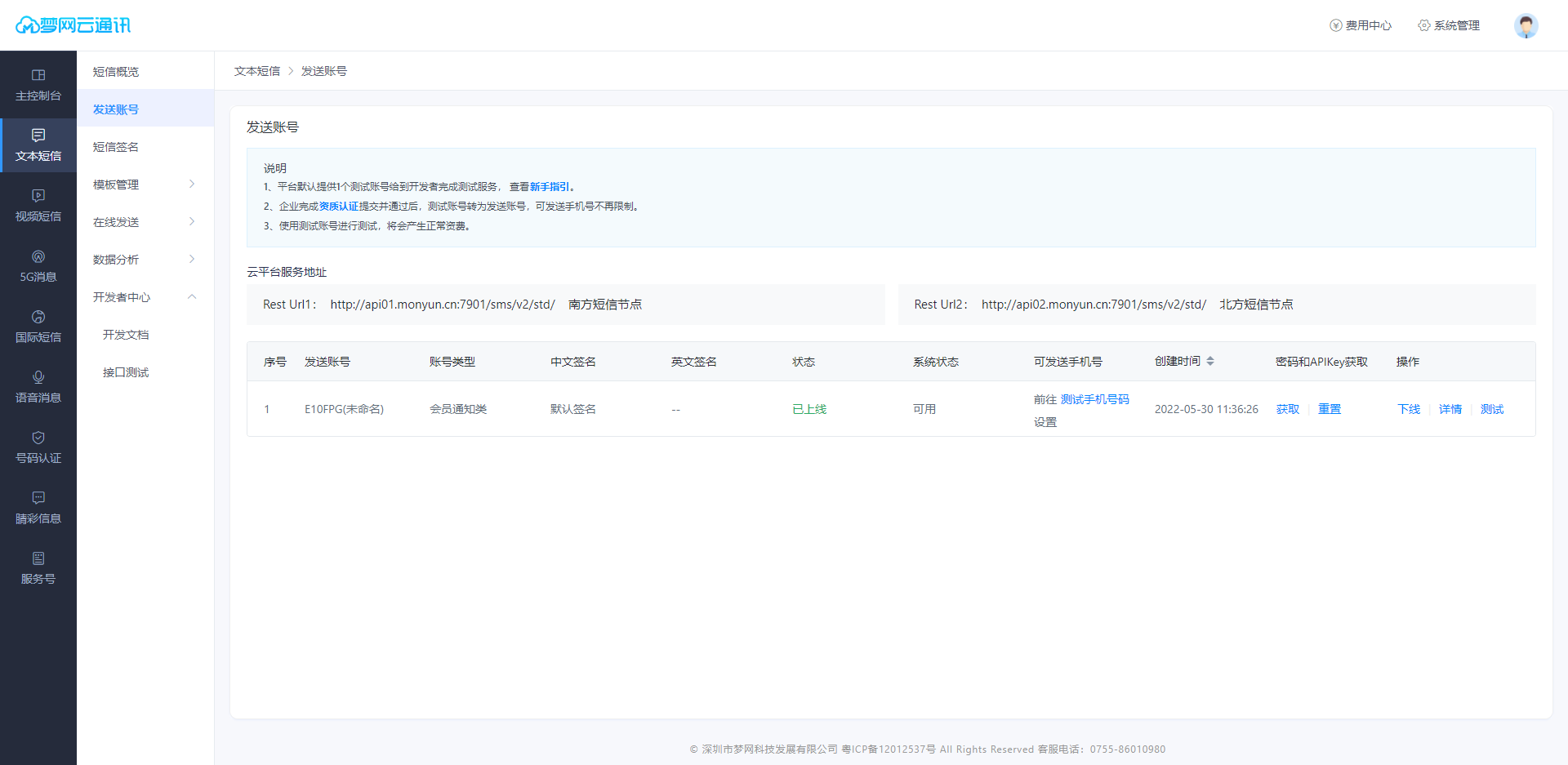Open the 5G消息 sidebar icon
The height and width of the screenshot is (765, 1568).
coord(38,256)
